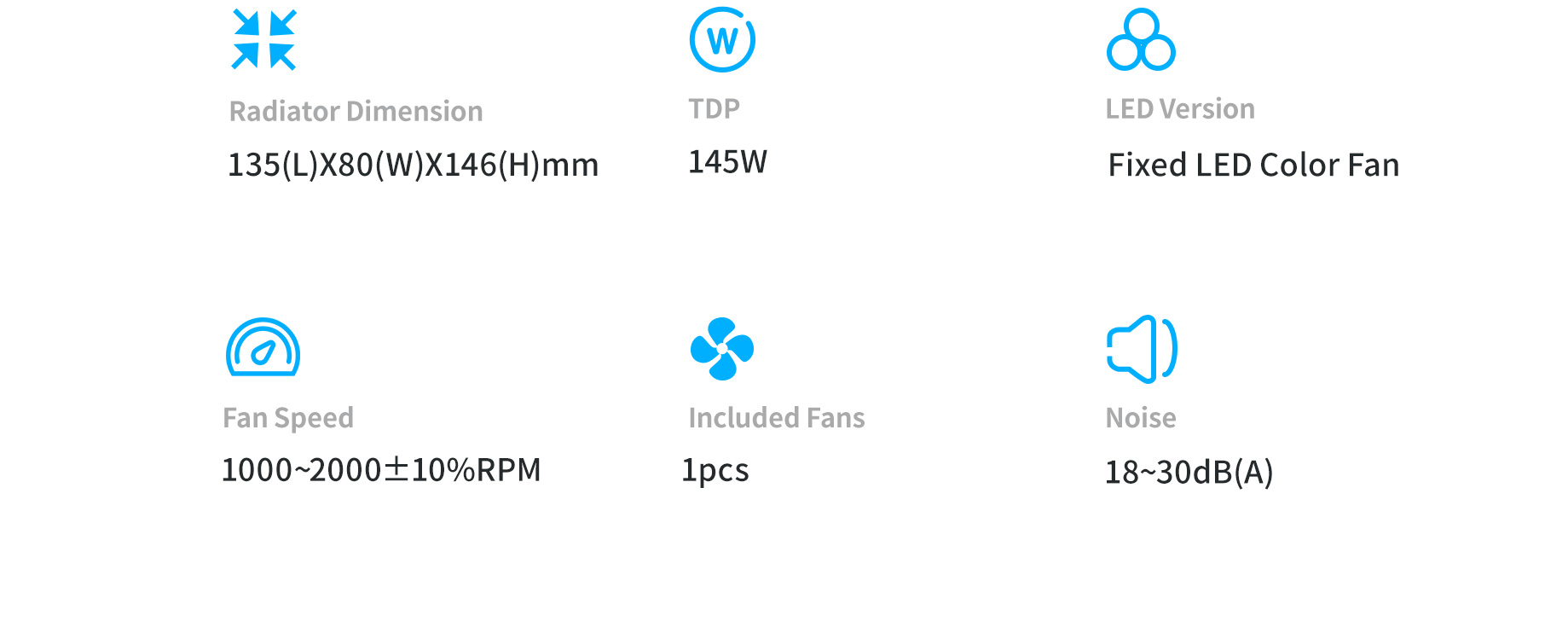The height and width of the screenshot is (633, 1568).
Task: Click the Fan Speed speedometer icon
Action: point(263,347)
